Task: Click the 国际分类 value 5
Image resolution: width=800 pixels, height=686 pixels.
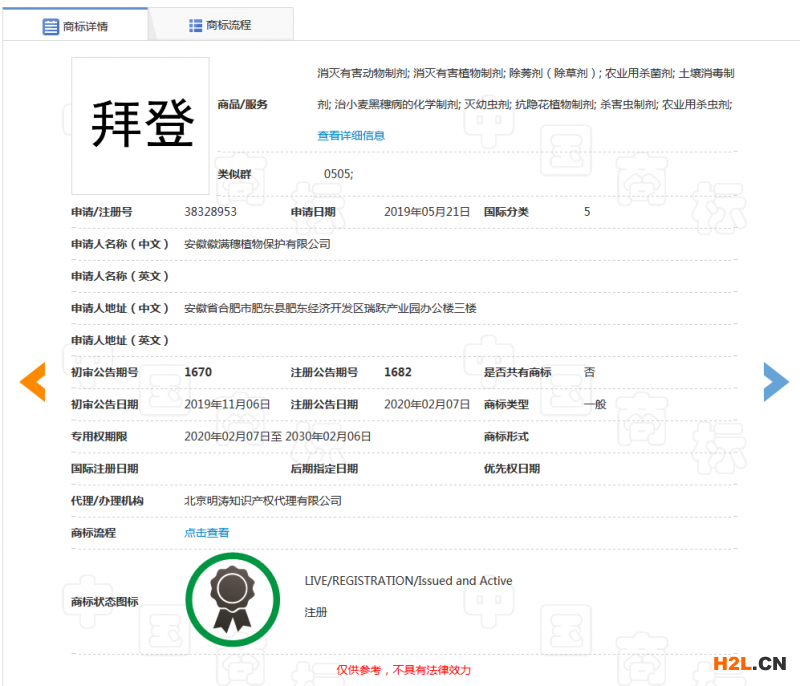Action: [x=587, y=212]
